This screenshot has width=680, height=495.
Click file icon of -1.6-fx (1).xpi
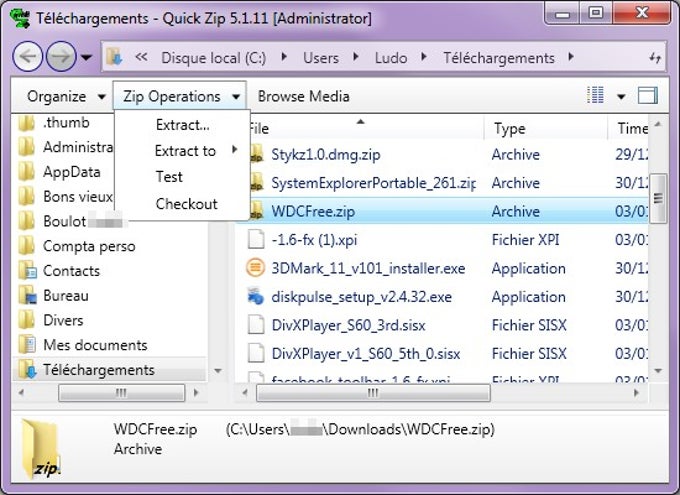[x=256, y=239]
